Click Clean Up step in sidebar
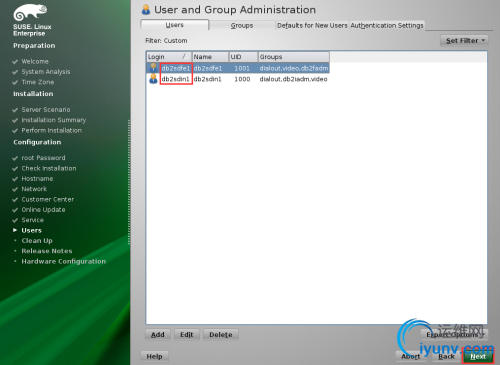This screenshot has width=500, height=365. click(x=37, y=241)
